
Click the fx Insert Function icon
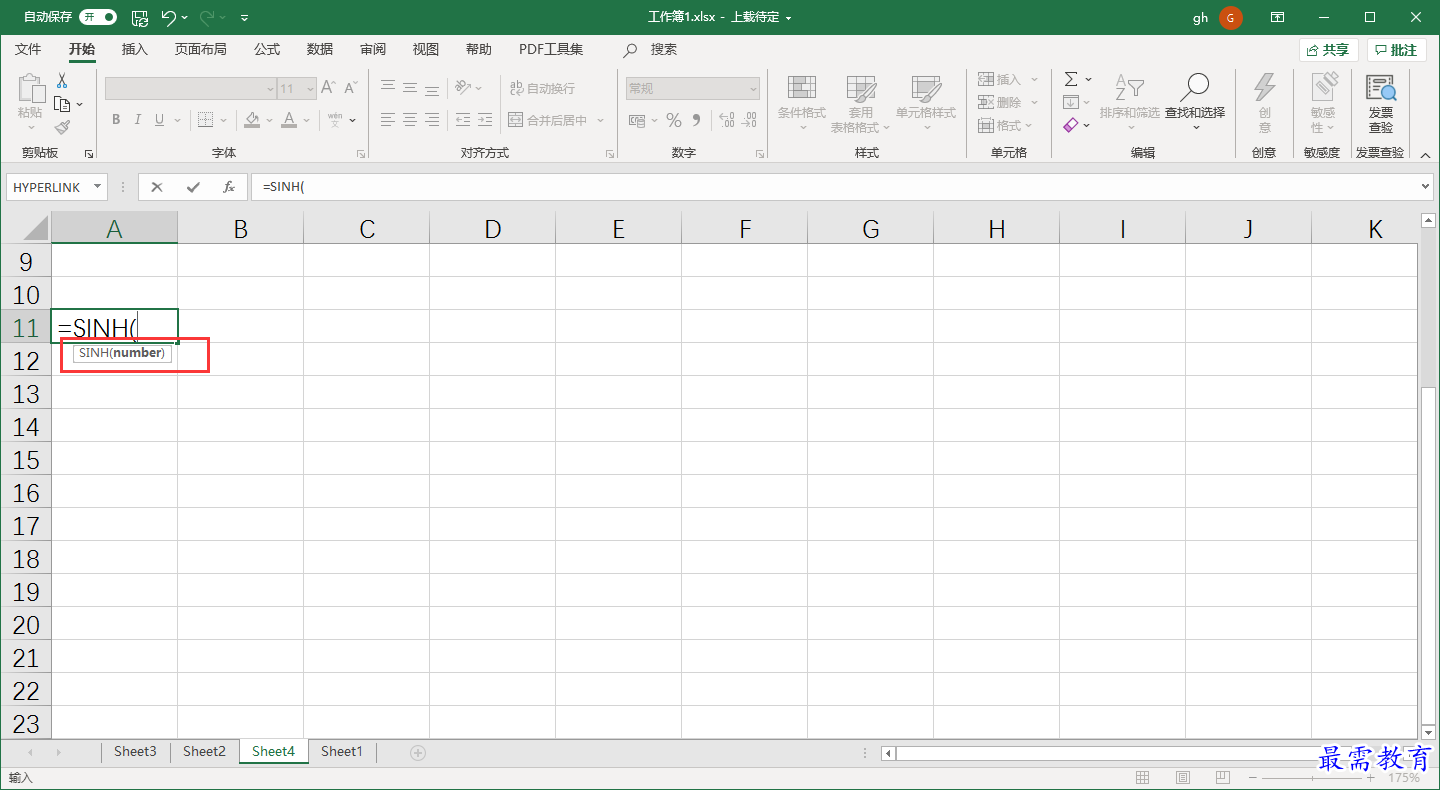229,187
